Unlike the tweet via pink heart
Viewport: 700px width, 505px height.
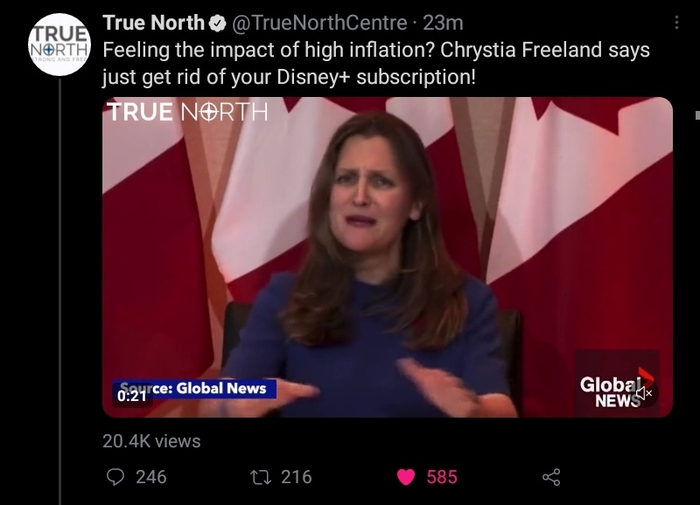[406, 477]
